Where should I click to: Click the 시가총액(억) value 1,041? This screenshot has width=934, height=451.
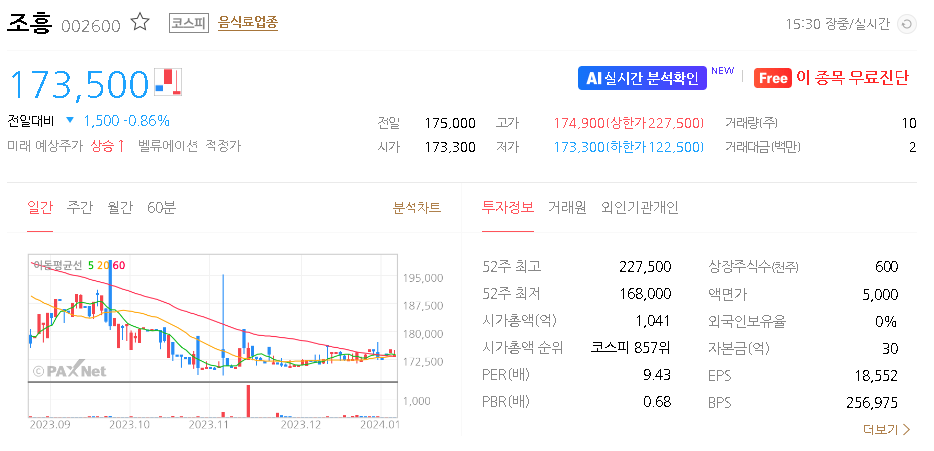(x=653, y=321)
